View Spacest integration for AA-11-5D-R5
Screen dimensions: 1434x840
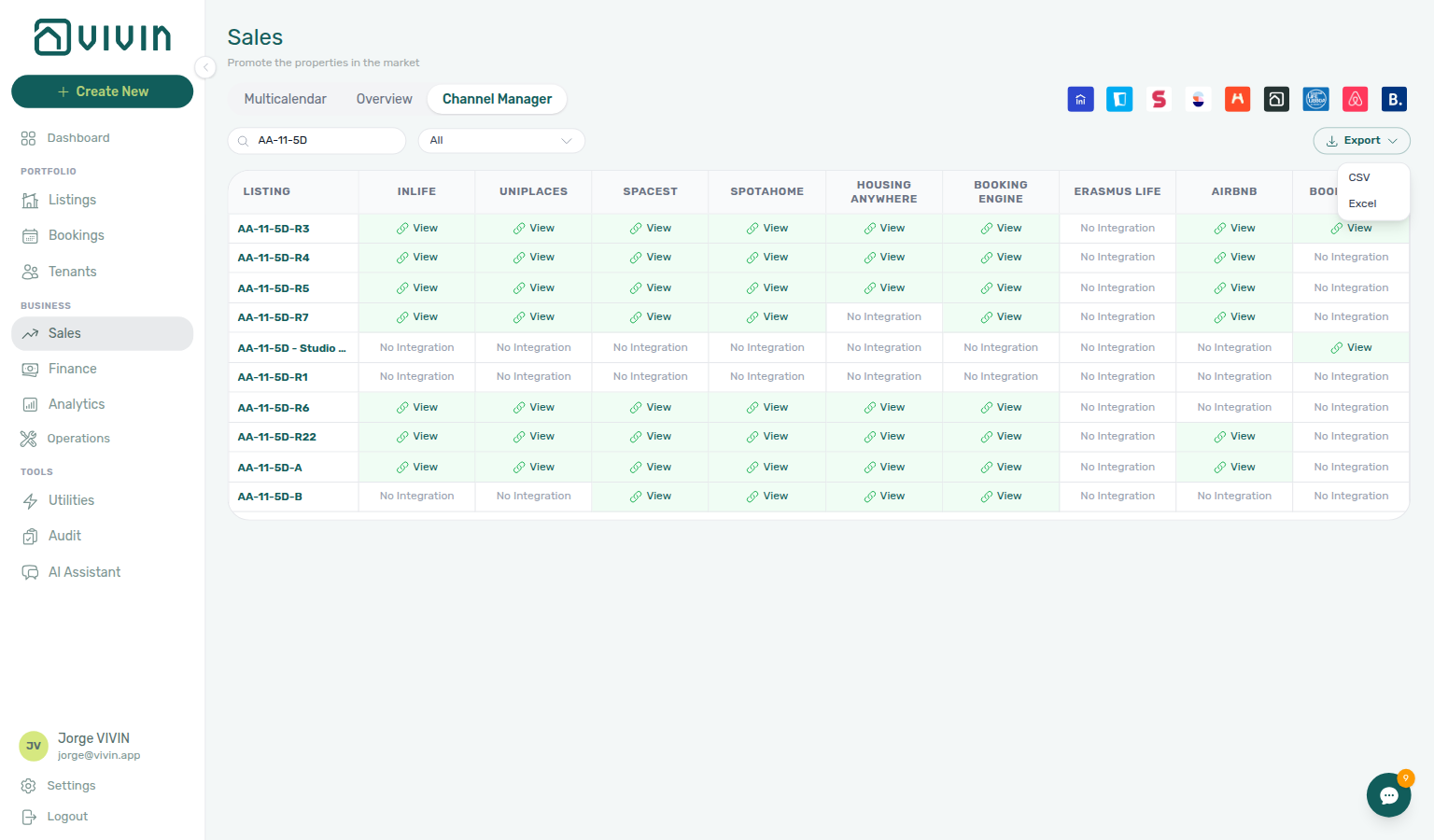pyautogui.click(x=651, y=288)
